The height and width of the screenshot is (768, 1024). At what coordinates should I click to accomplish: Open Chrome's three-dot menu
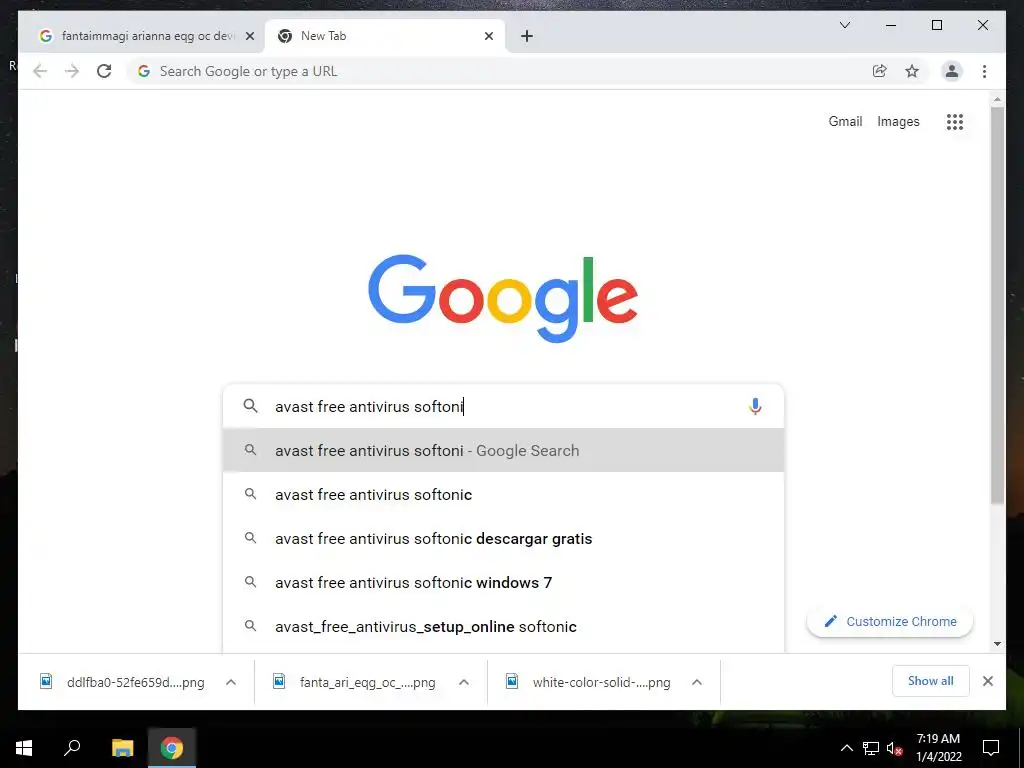[984, 71]
